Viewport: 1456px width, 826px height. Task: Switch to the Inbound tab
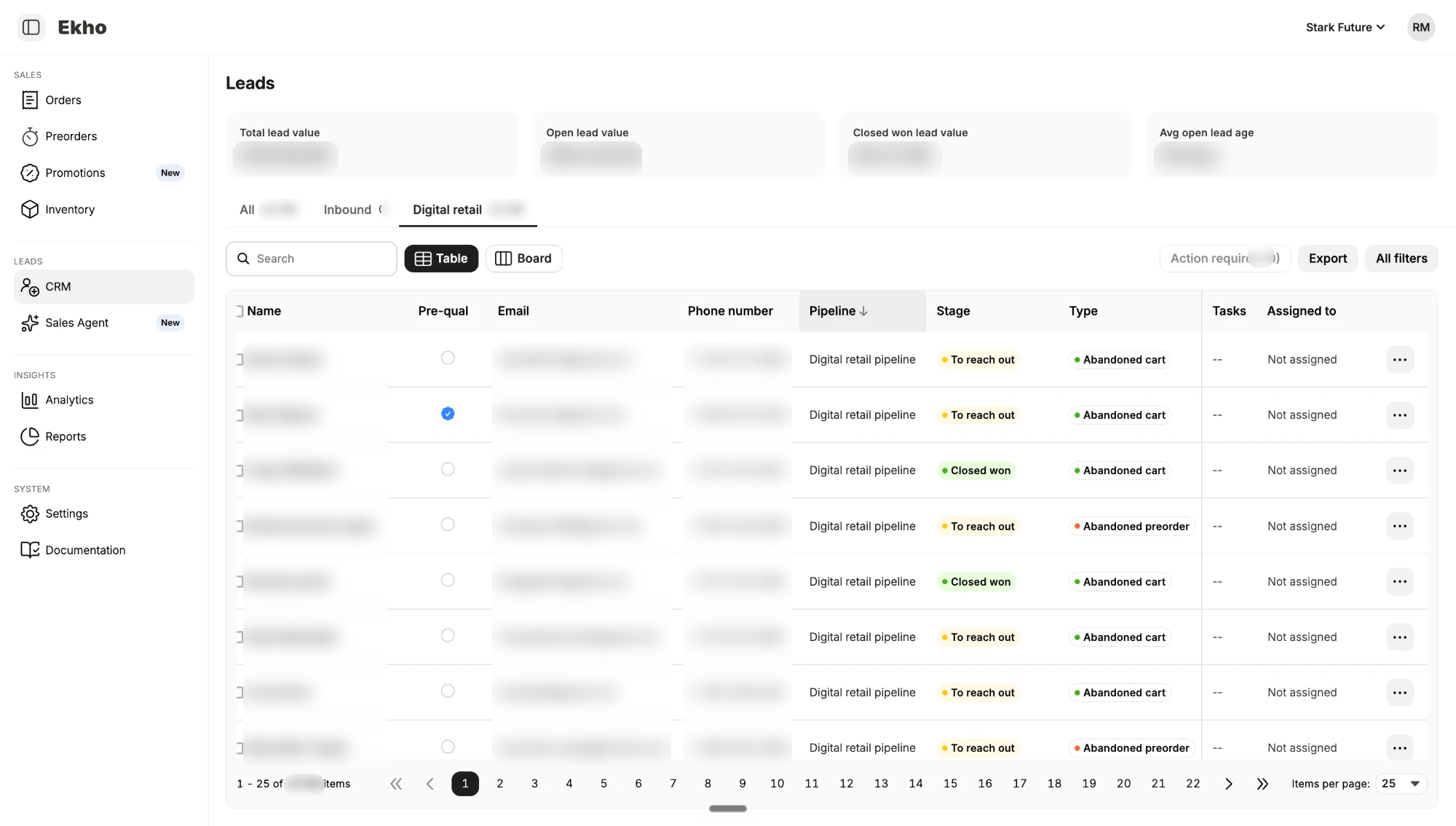click(355, 210)
